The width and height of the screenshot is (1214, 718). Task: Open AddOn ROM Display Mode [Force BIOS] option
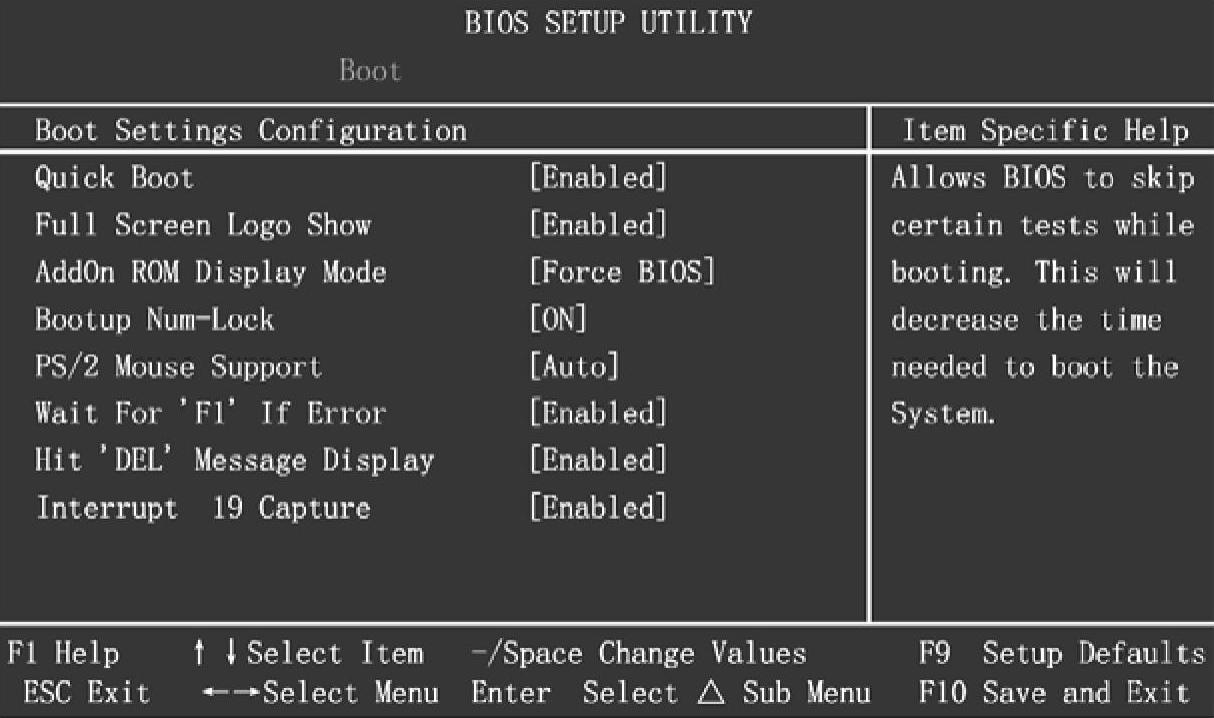coord(621,272)
